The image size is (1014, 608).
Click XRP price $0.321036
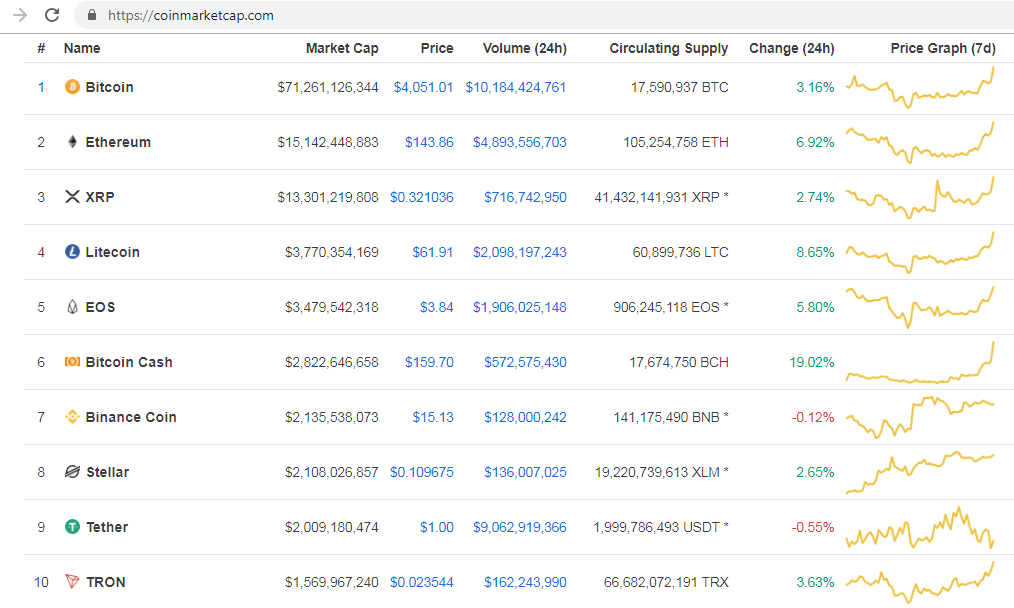[x=422, y=197]
